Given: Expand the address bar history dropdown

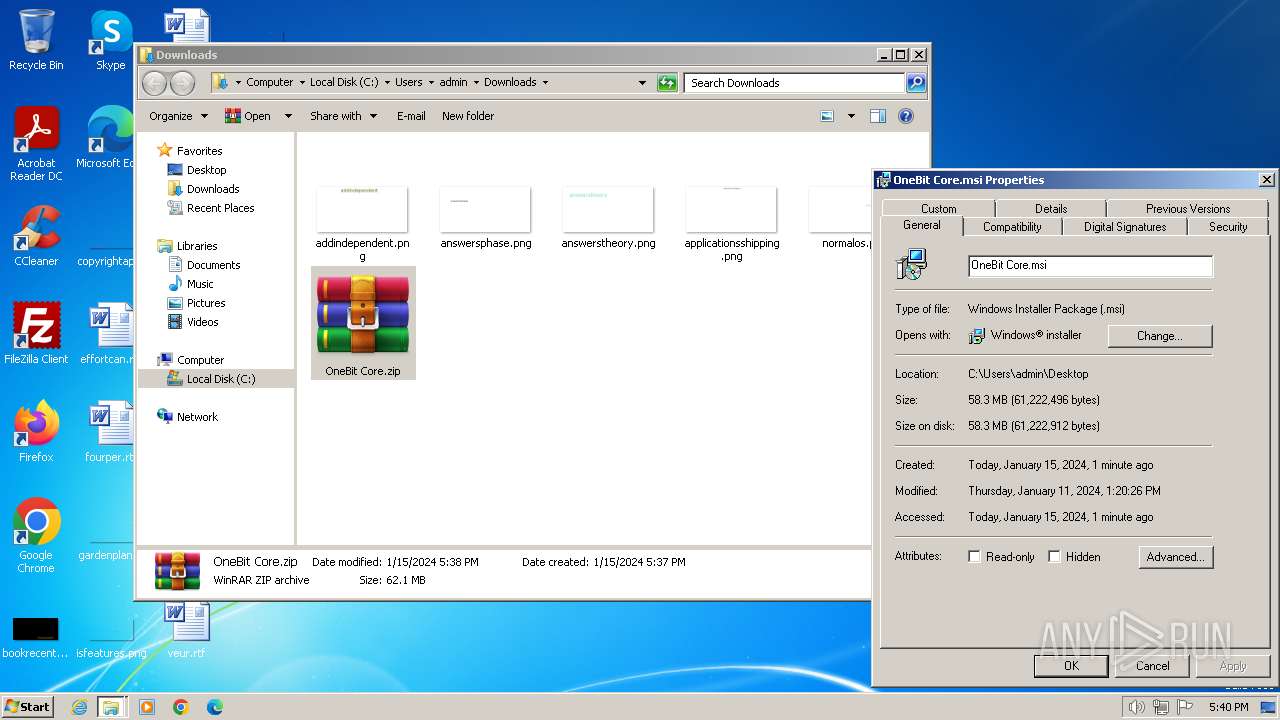Looking at the screenshot, I should point(642,83).
